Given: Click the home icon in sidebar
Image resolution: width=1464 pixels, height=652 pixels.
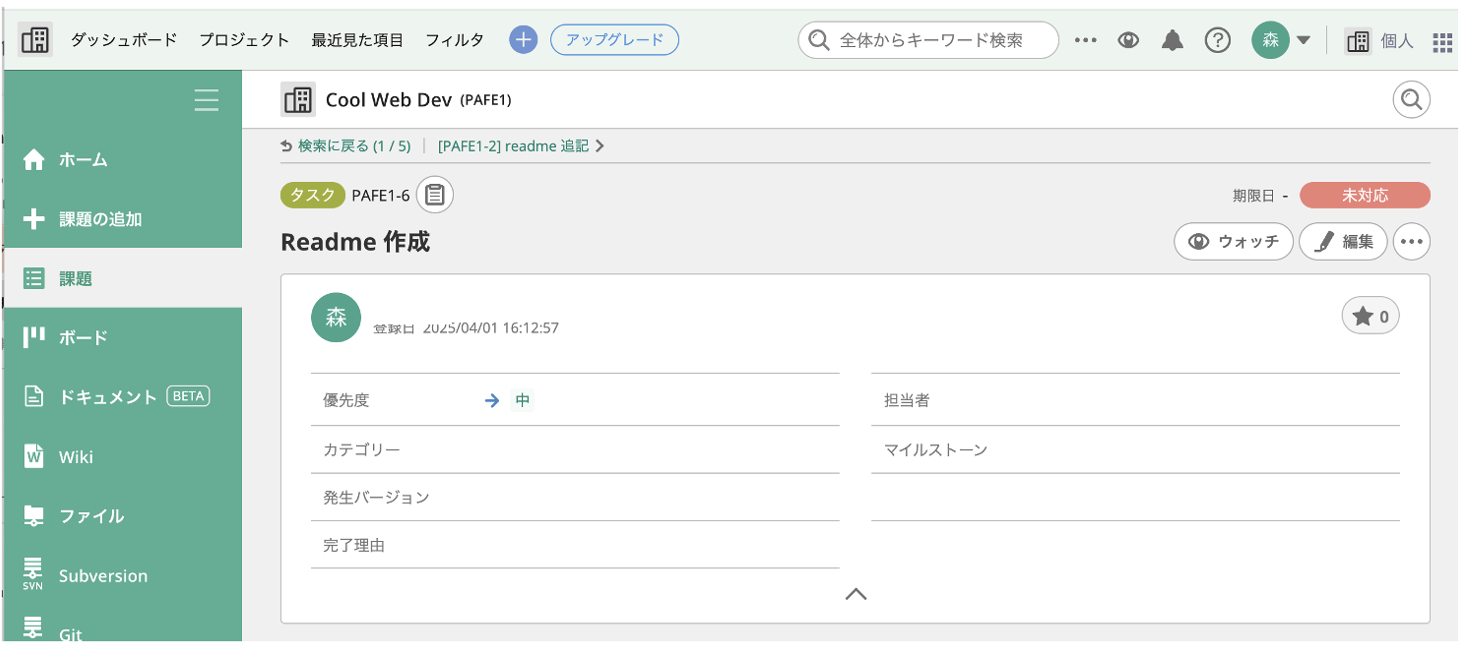Looking at the screenshot, I should [34, 160].
